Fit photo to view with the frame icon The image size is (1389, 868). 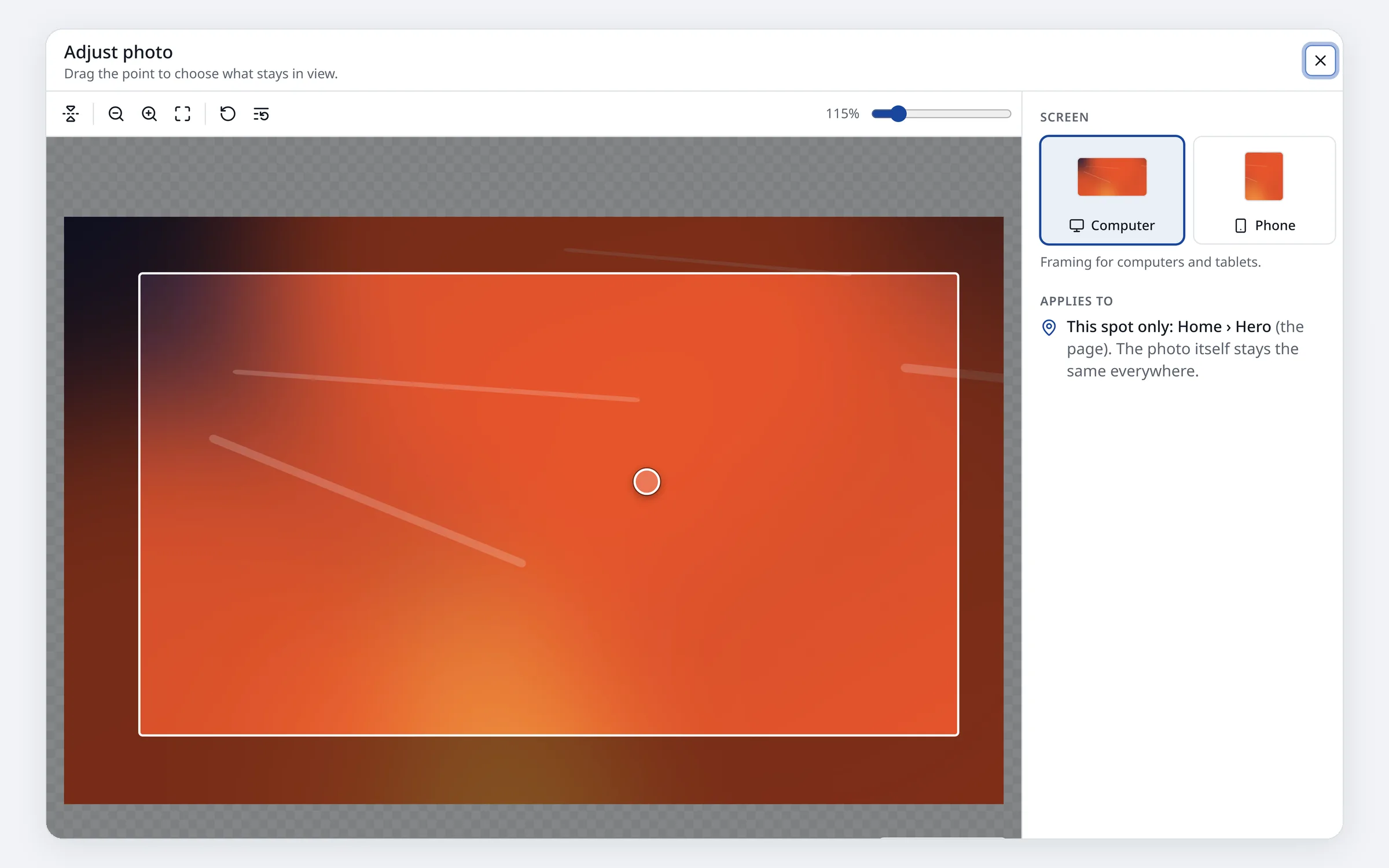[183, 114]
